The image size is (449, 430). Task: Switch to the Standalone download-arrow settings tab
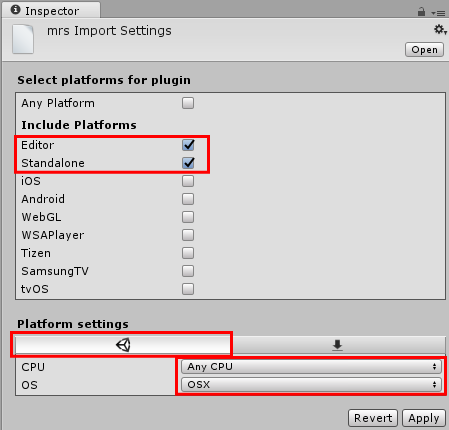click(x=338, y=345)
